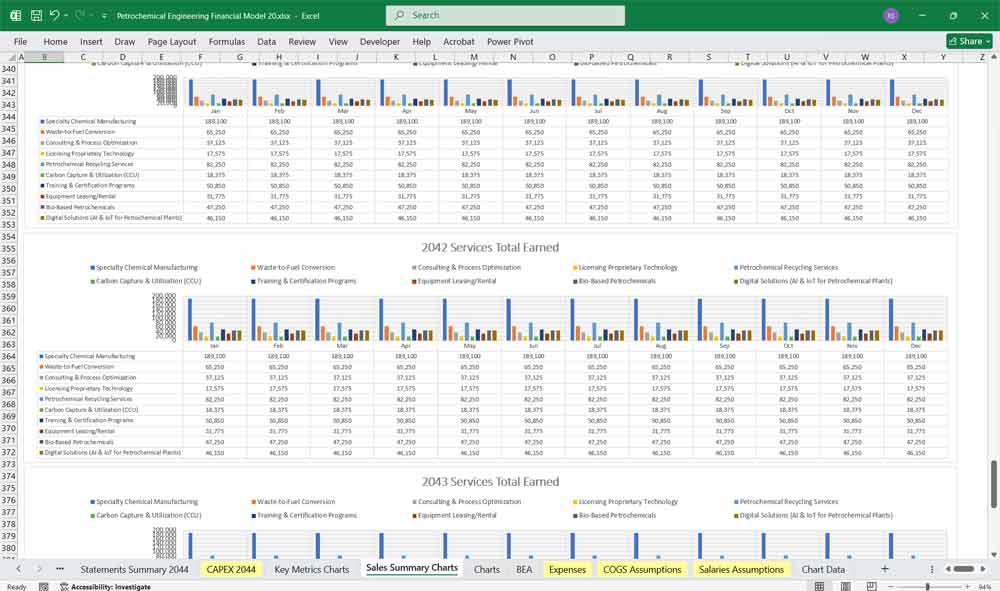This screenshot has width=1000, height=591.
Task: Undo the last action
Action: point(53,14)
